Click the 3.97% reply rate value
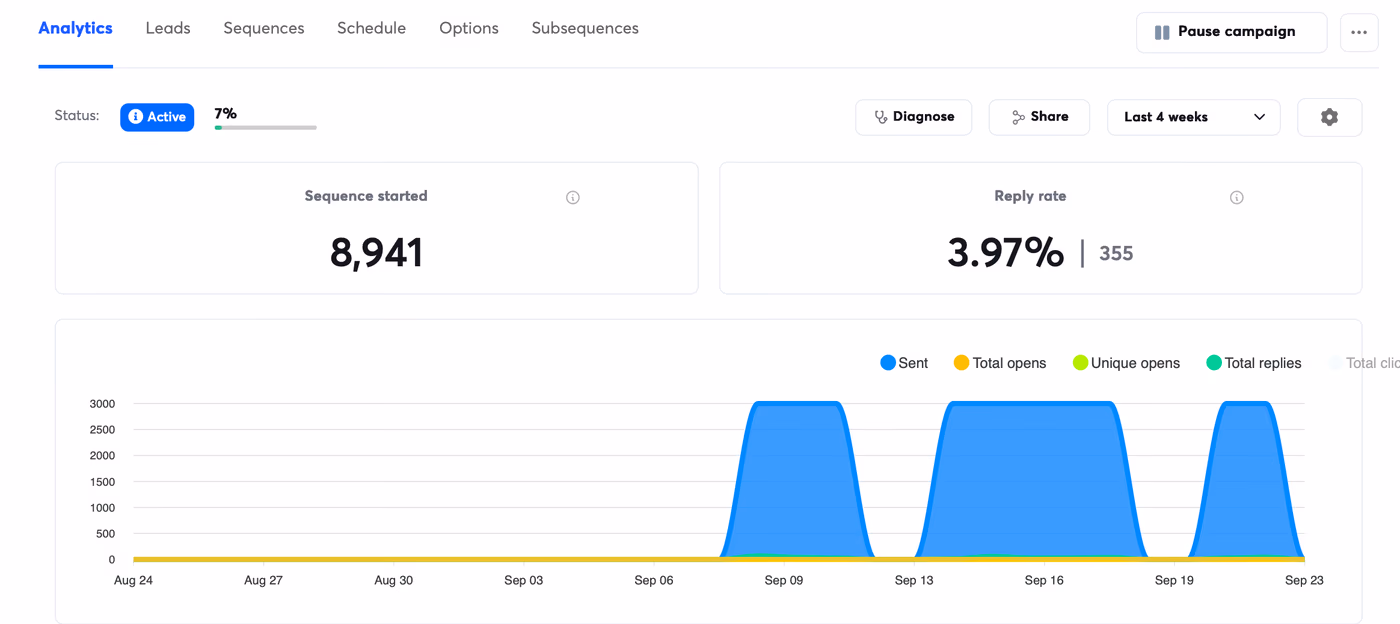Screen dimensions: 1400x624 [1006, 253]
